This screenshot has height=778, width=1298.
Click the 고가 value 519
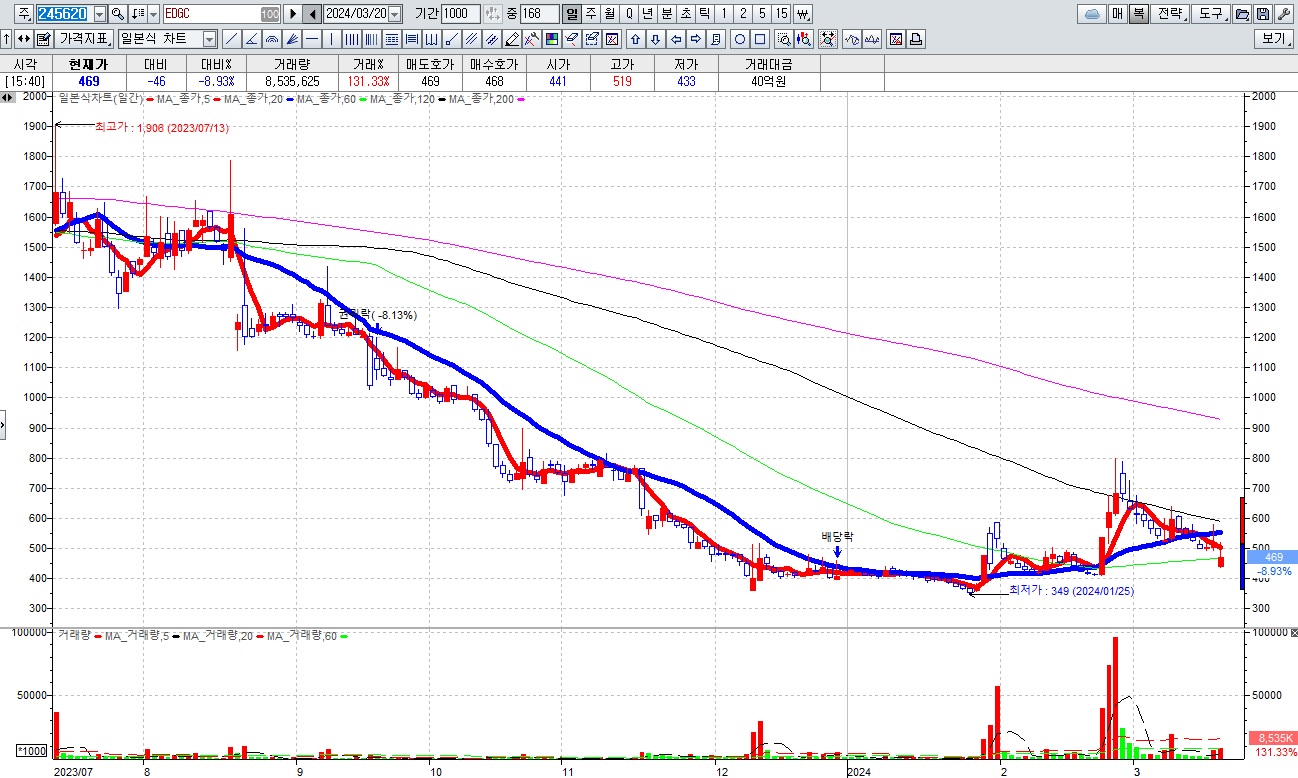pyautogui.click(x=621, y=81)
